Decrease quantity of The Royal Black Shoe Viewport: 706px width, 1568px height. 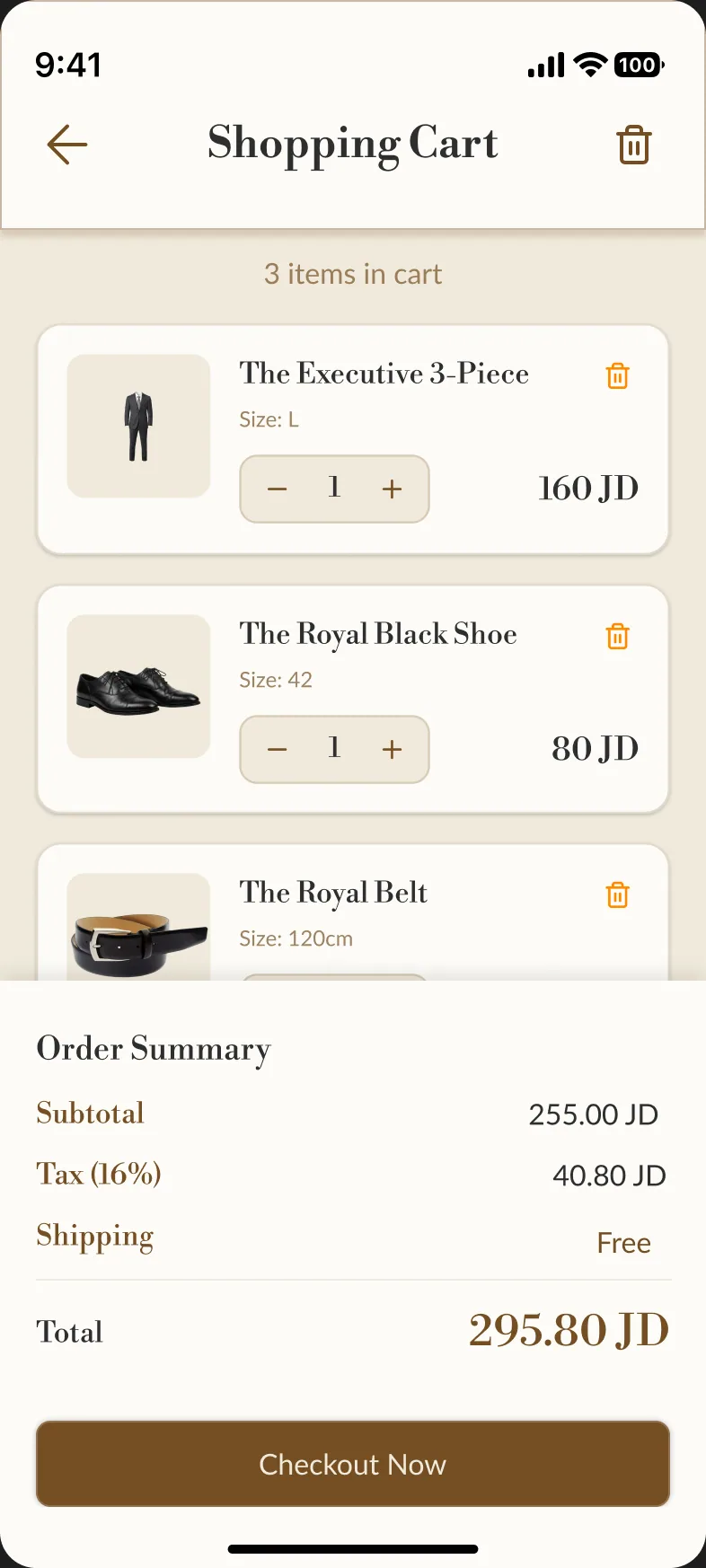click(278, 750)
